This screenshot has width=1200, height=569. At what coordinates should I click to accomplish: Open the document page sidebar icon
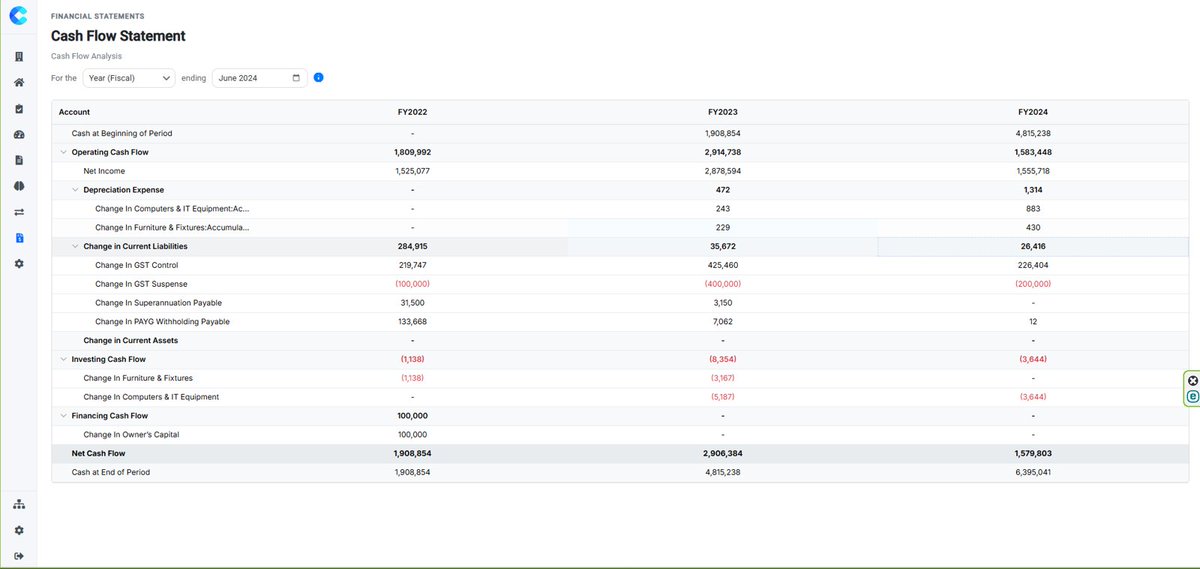point(18,160)
